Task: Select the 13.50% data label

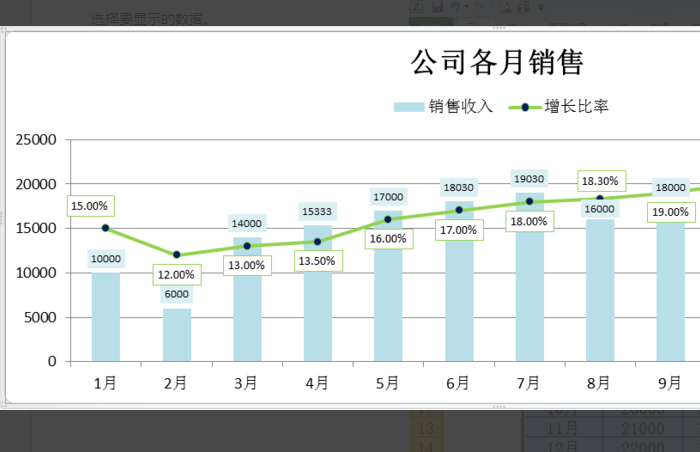Action: (318, 261)
